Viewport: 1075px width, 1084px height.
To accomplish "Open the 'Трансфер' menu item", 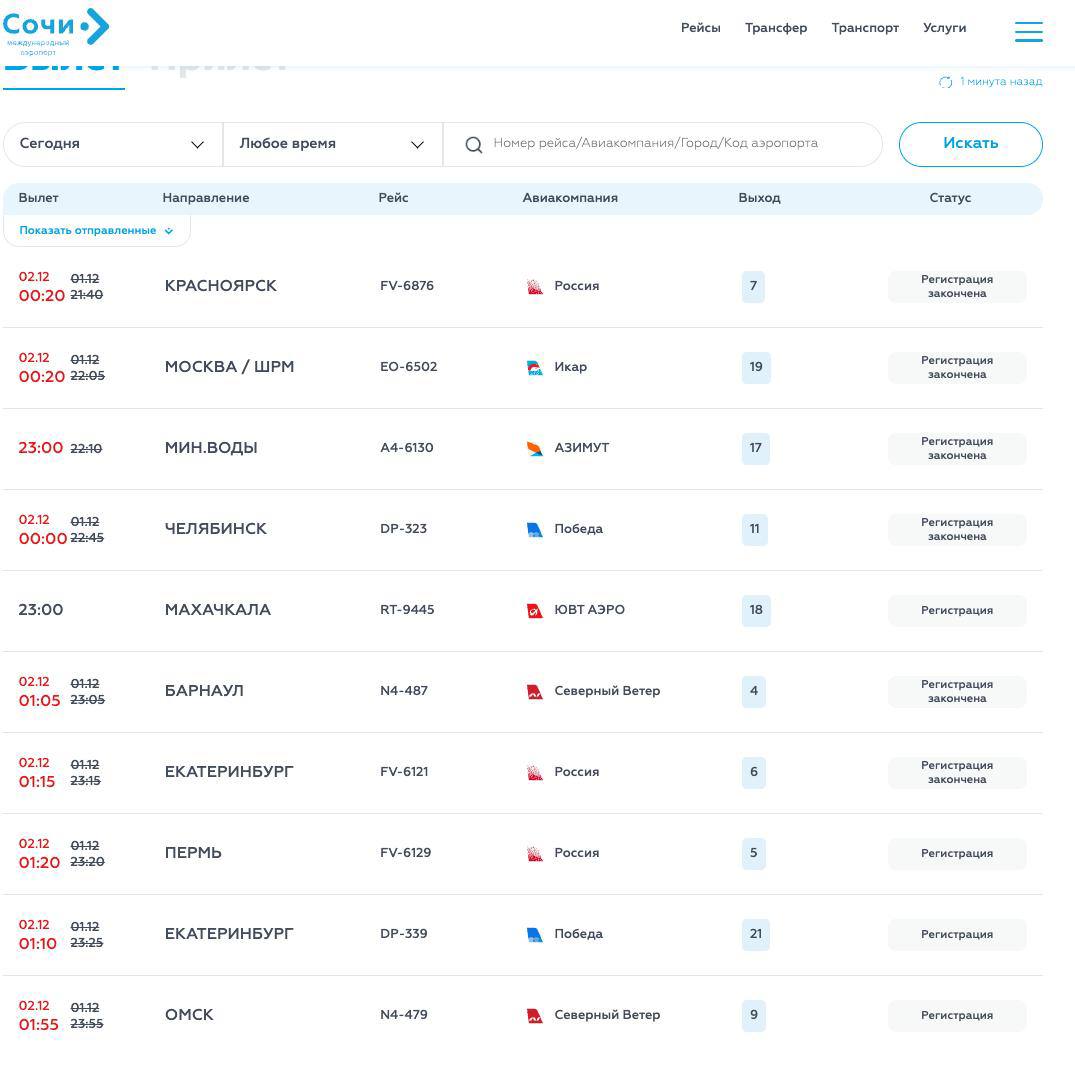I will 775,28.
